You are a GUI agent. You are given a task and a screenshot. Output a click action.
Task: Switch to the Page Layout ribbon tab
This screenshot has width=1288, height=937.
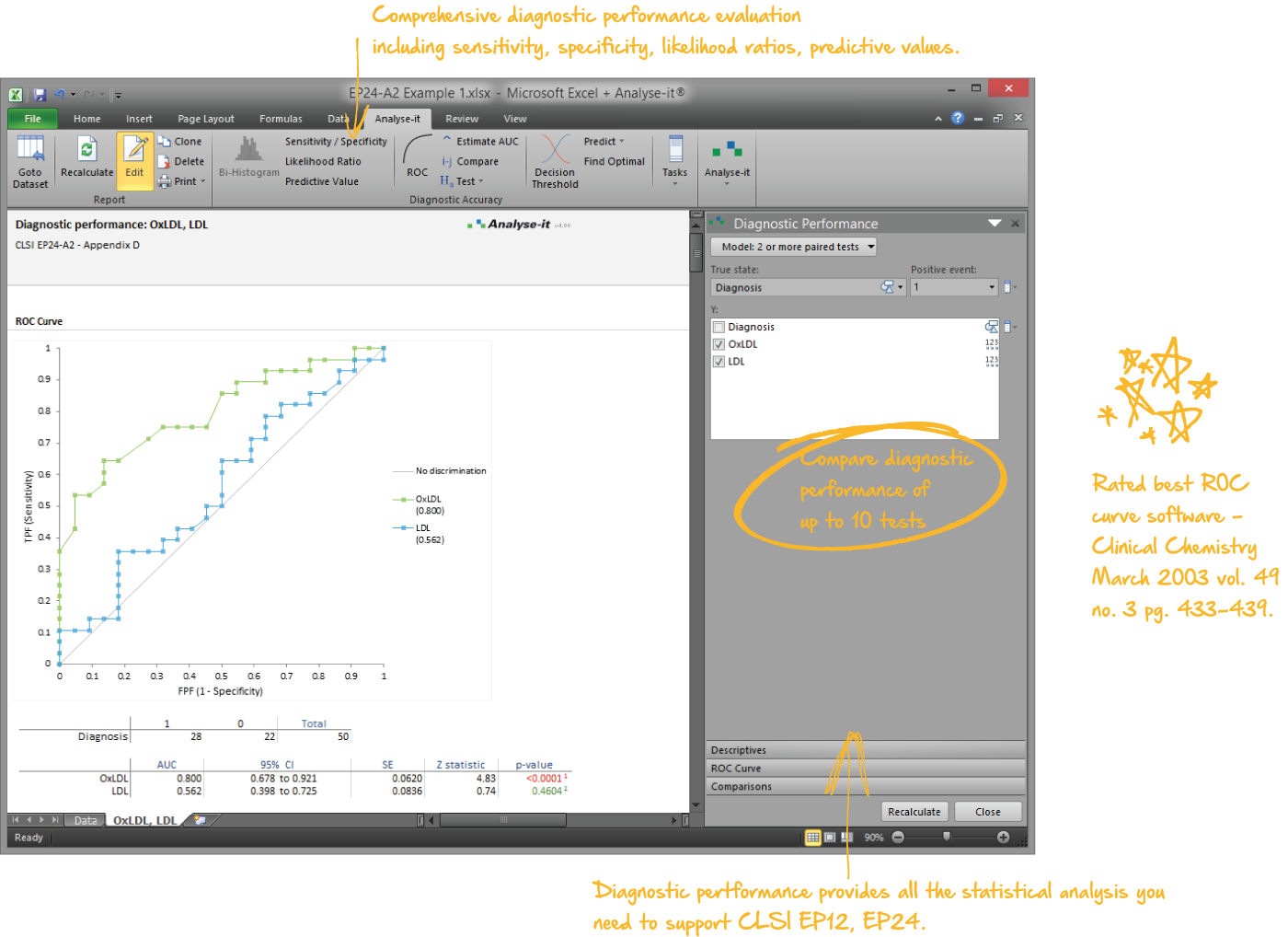click(x=206, y=119)
